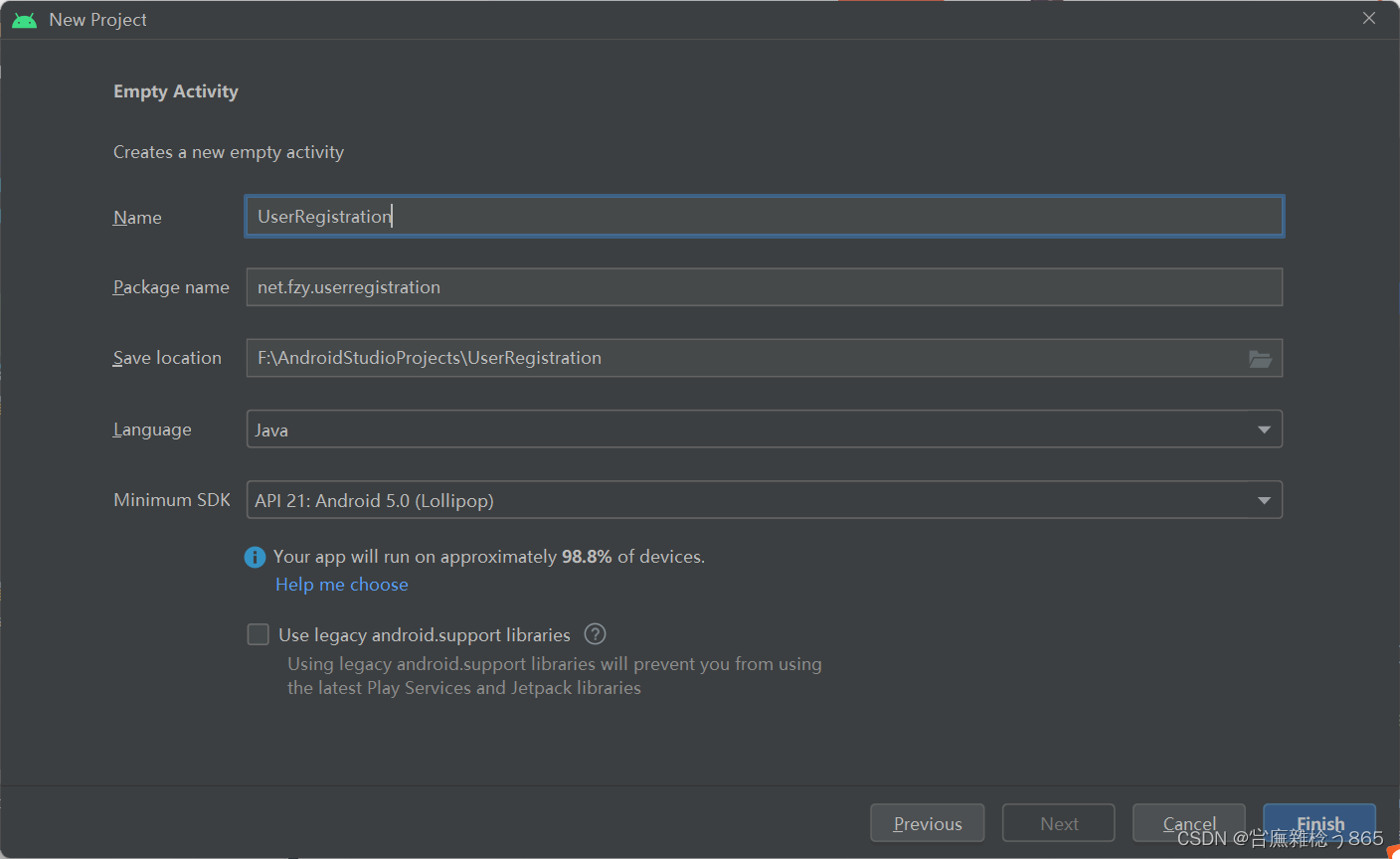
Task: Focus the Package name input field
Action: click(765, 287)
